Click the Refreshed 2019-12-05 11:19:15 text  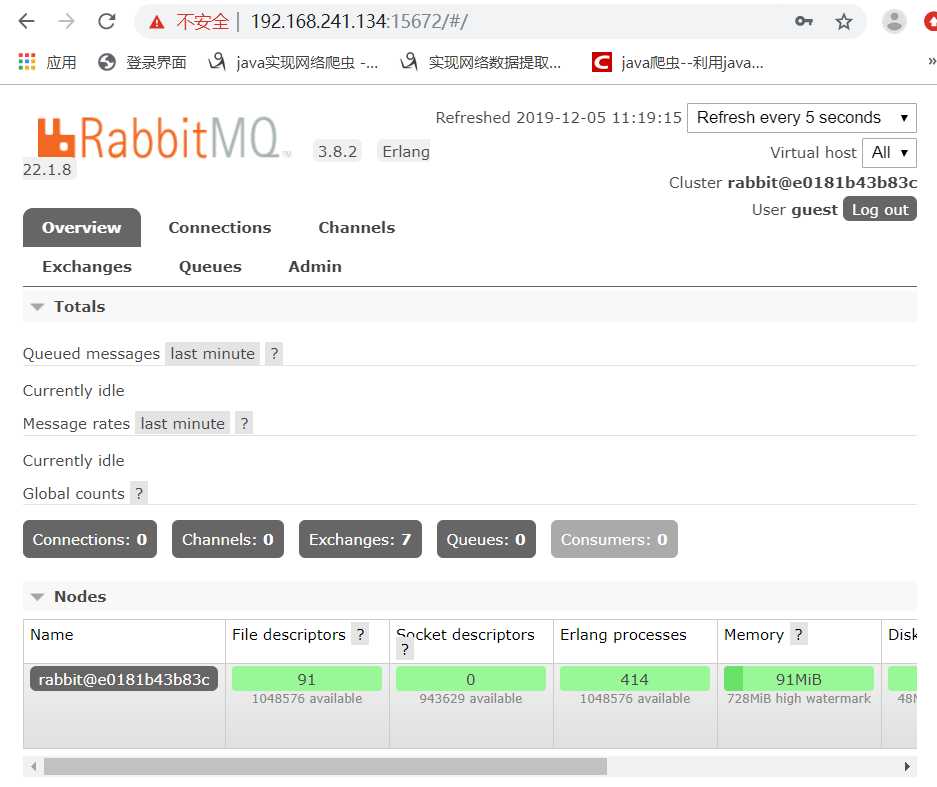[558, 118]
